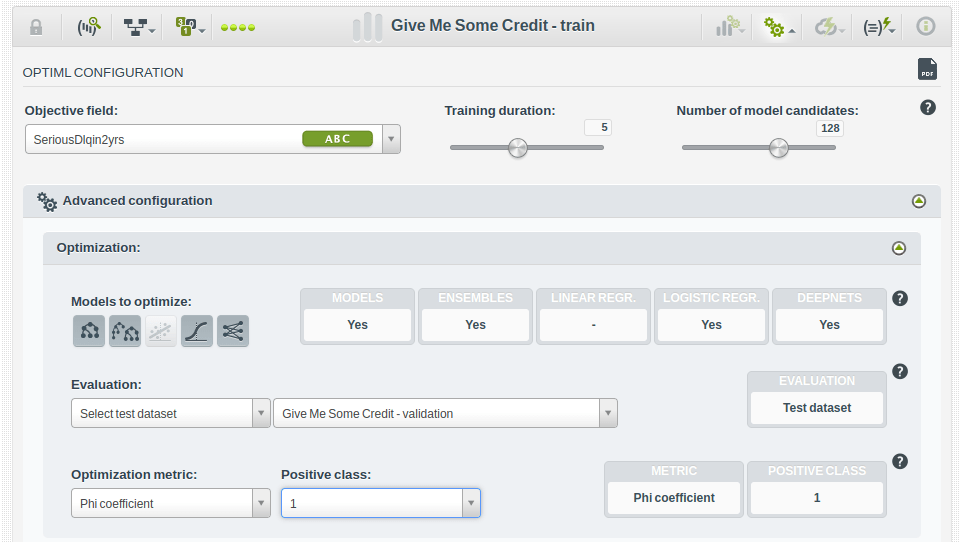Open the configuration gears menu in toolbar
Image resolution: width=959 pixels, height=542 pixels.
click(x=778, y=27)
